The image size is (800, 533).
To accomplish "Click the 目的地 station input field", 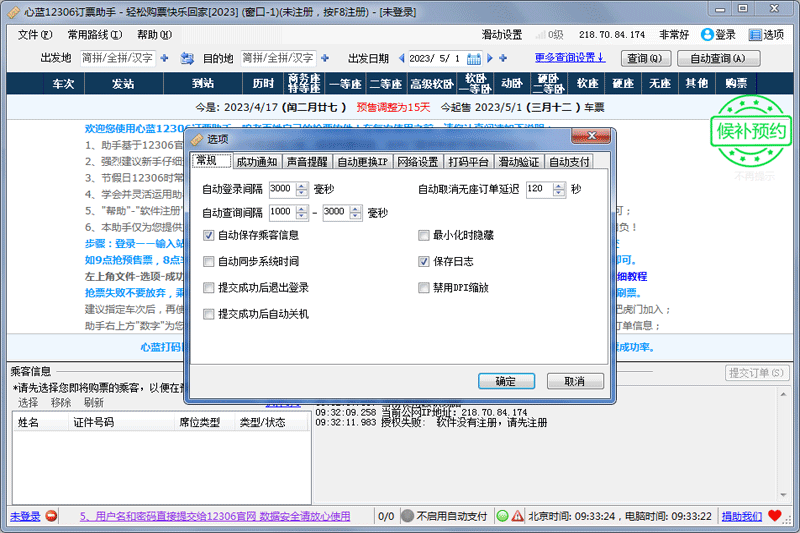I will tap(278, 58).
